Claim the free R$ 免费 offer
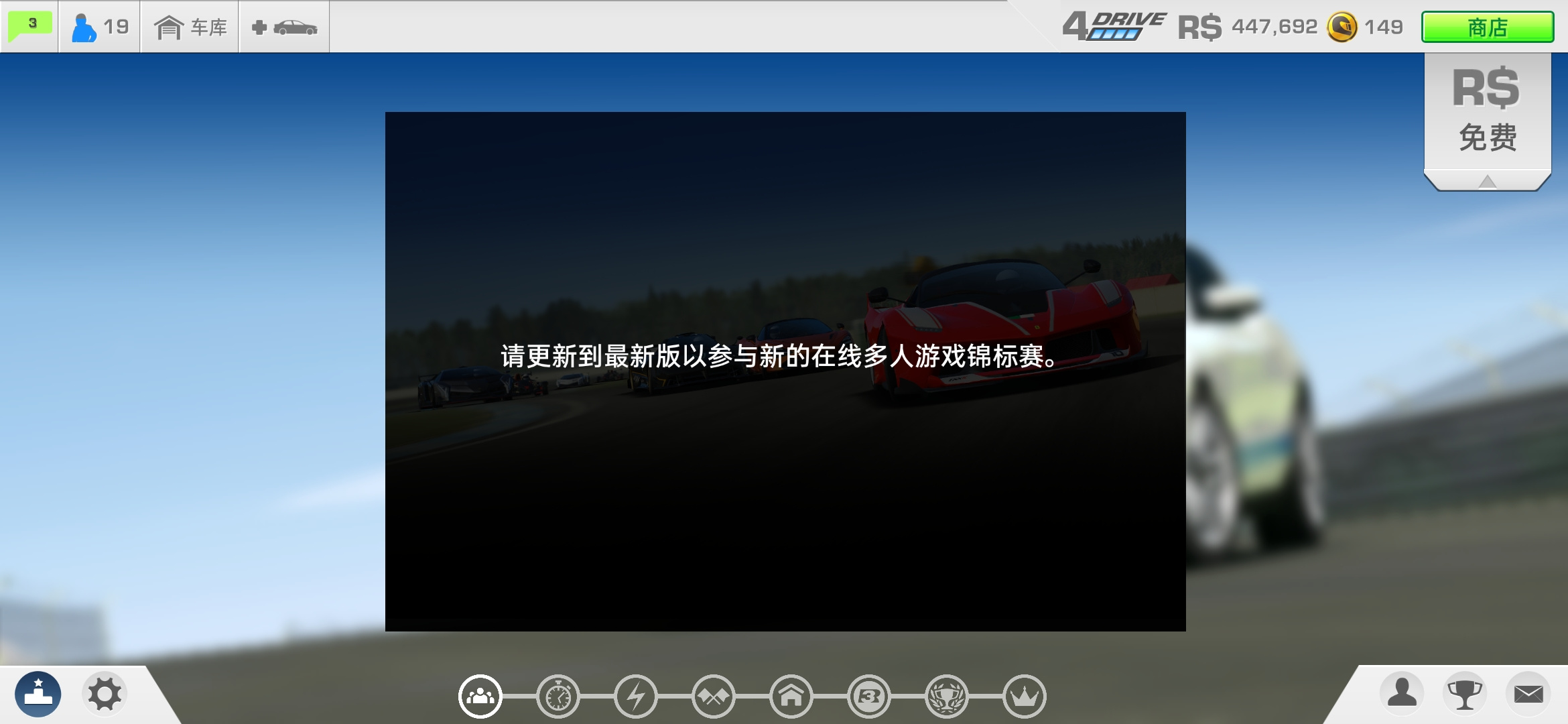The height and width of the screenshot is (724, 1568). coord(1488,111)
